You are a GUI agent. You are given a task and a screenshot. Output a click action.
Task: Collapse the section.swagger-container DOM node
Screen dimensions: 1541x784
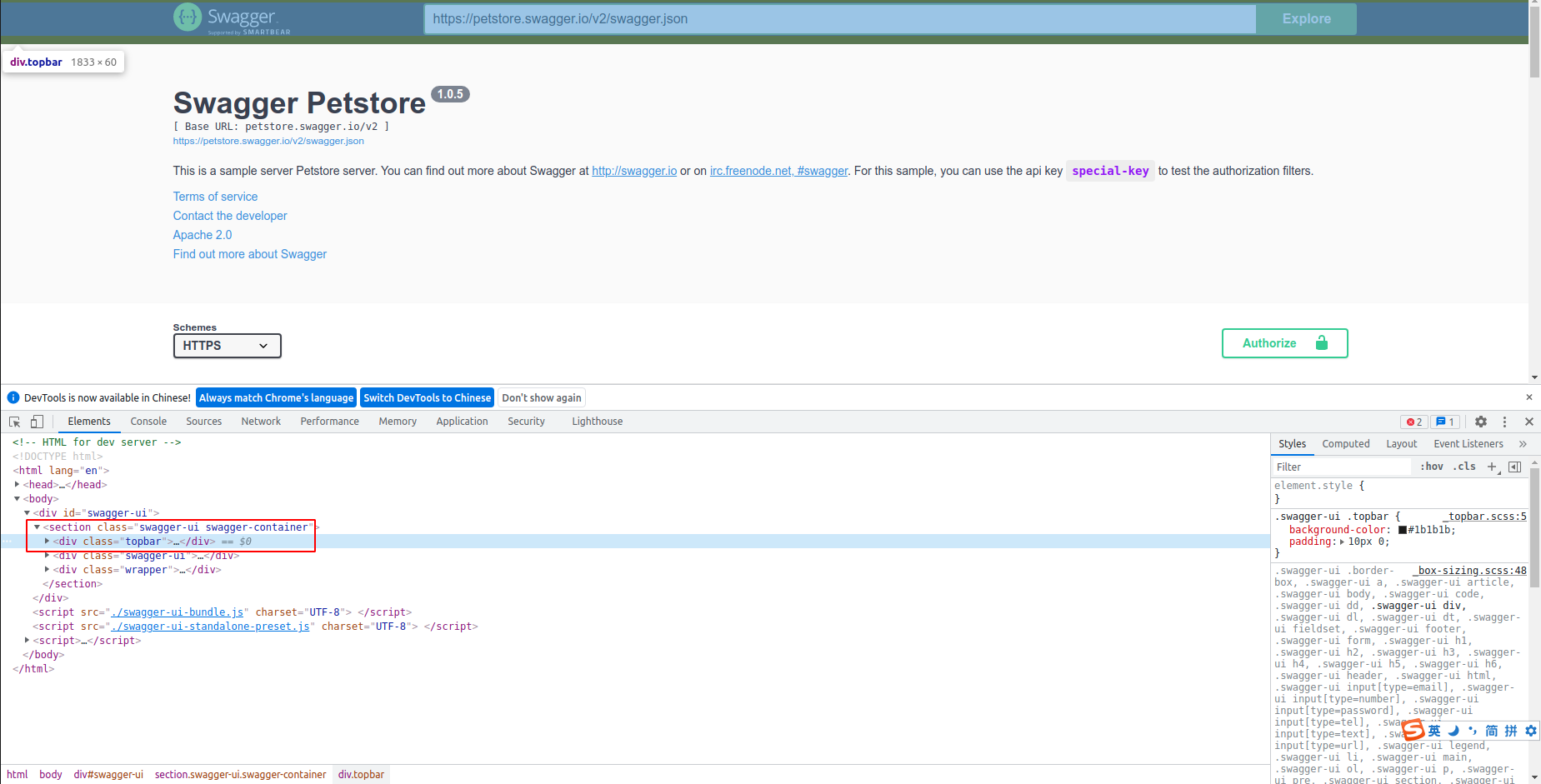37,527
